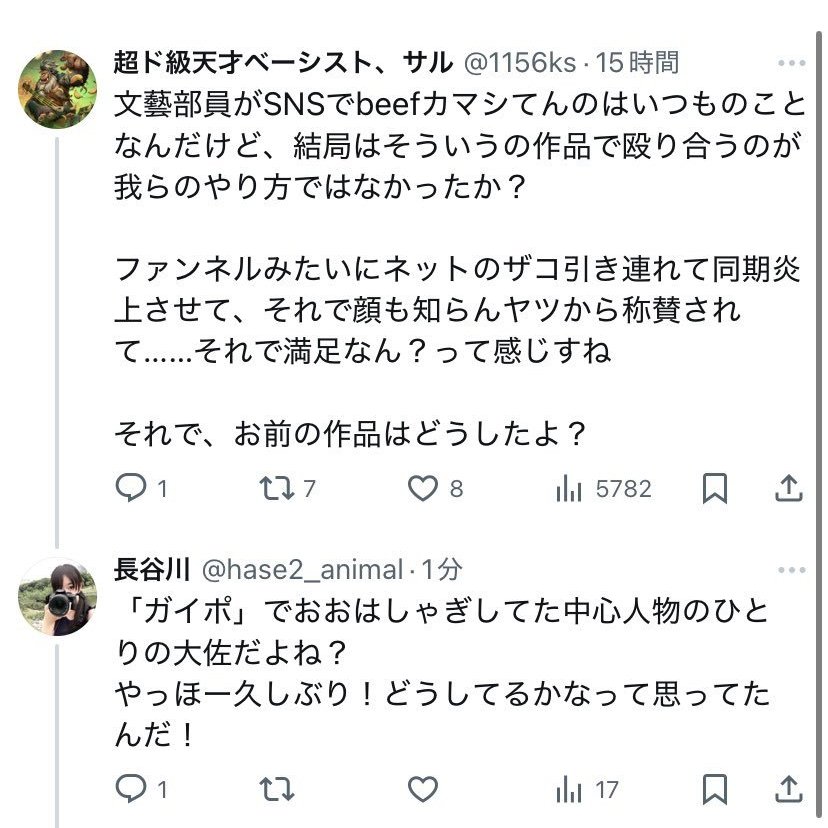Open more options for the first tweet
This screenshot has height=828, width=828.
[x=791, y=63]
